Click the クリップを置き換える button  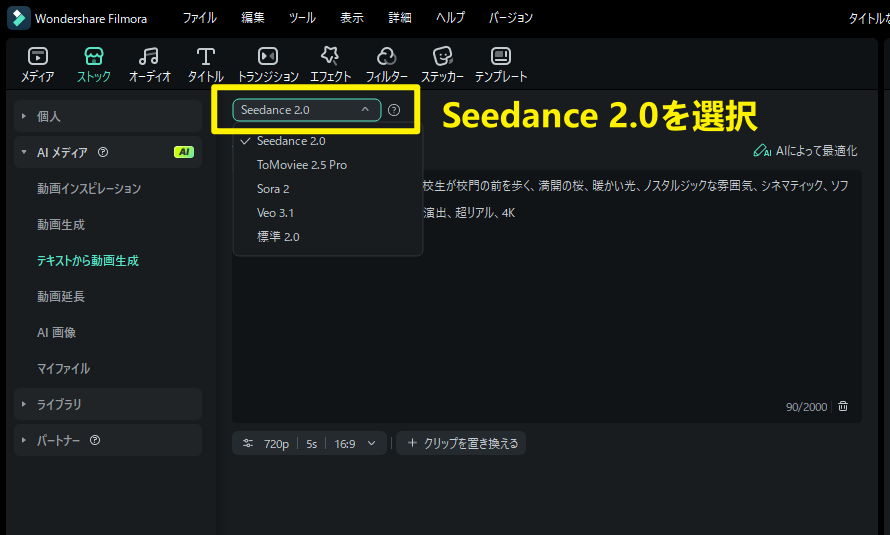click(x=461, y=444)
